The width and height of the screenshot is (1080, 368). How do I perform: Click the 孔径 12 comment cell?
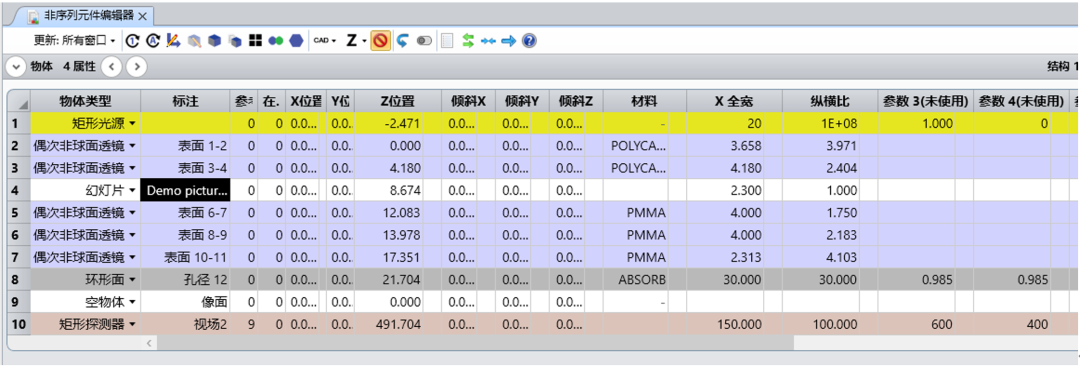tap(185, 279)
